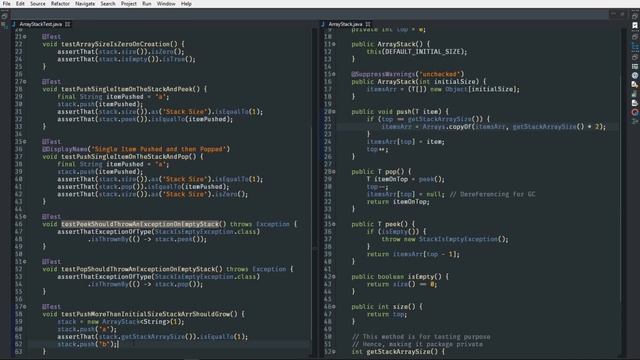This screenshot has width=640, height=360.
Task: Open the Run menu
Action: pos(147,4)
